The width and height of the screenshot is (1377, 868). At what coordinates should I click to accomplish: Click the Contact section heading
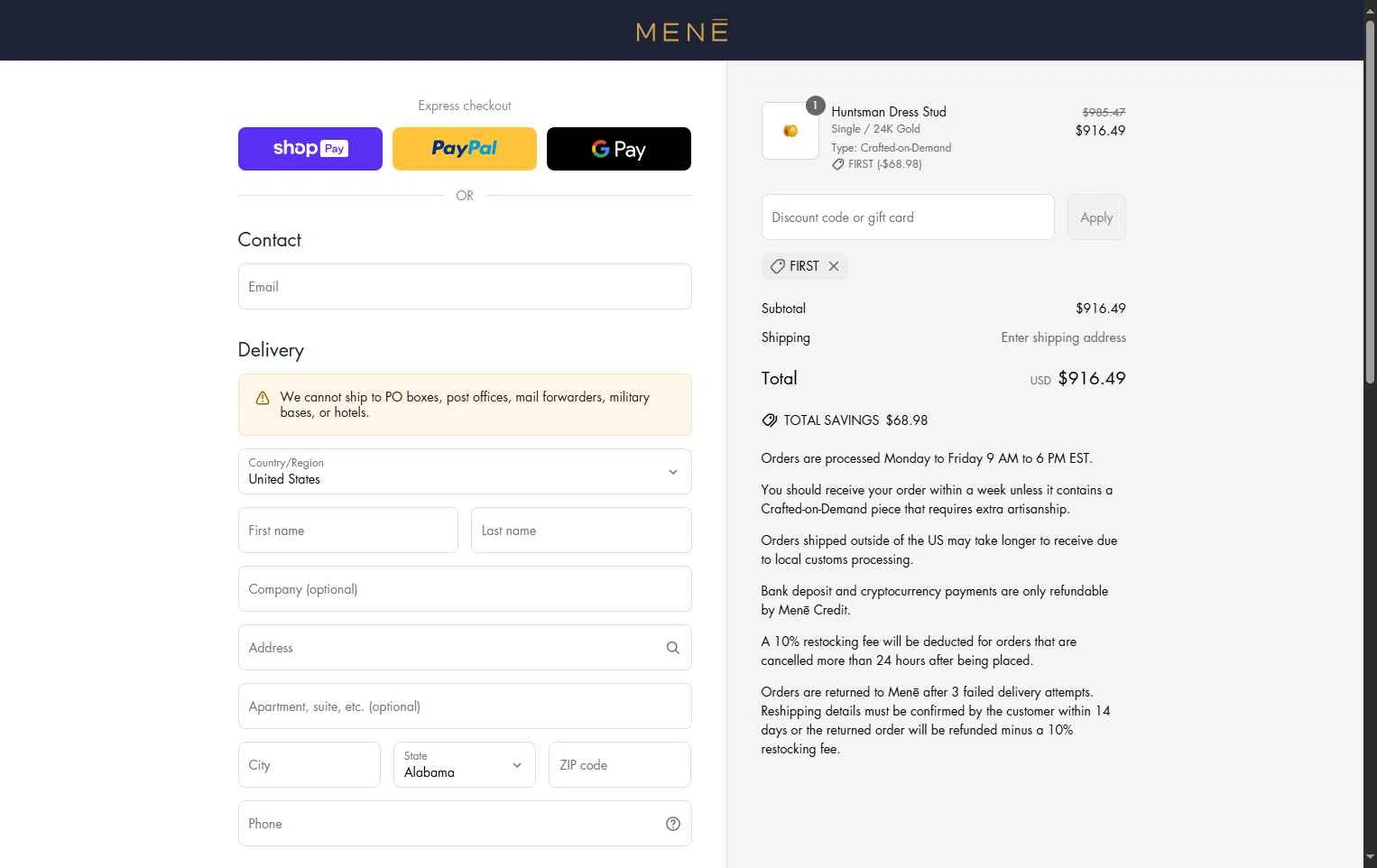(269, 240)
